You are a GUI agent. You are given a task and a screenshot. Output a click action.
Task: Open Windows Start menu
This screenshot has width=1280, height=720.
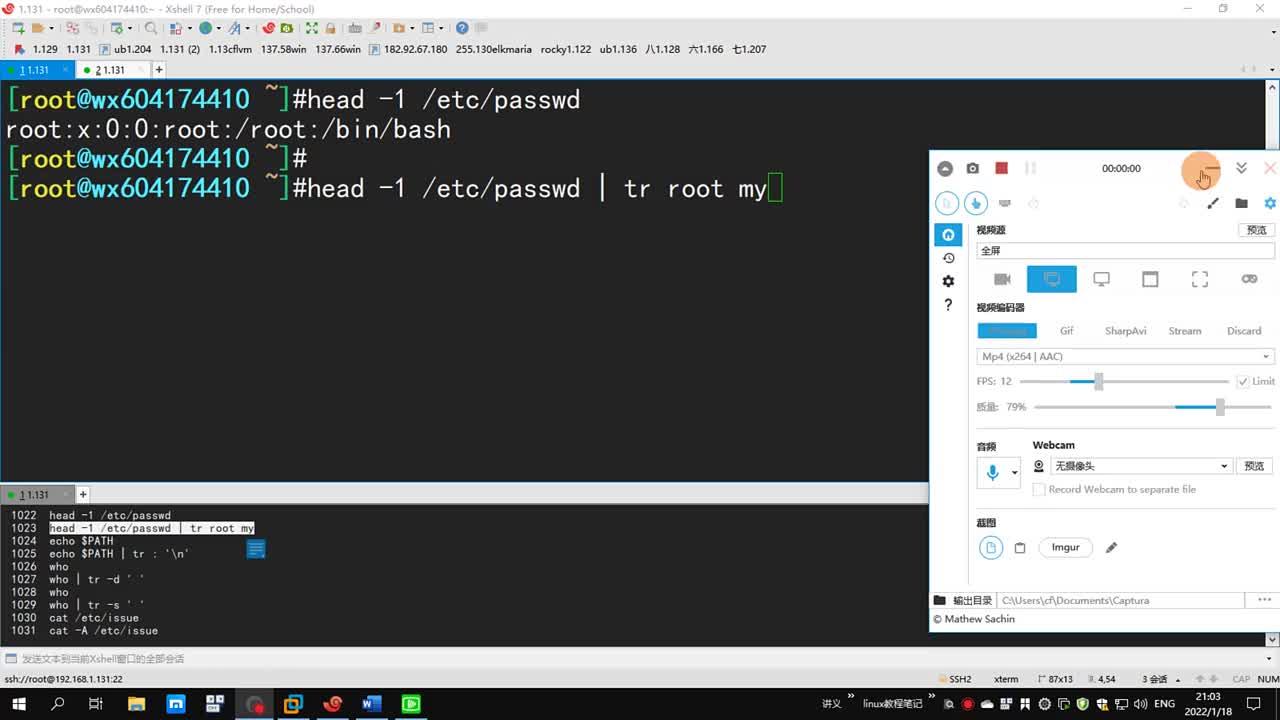point(20,704)
